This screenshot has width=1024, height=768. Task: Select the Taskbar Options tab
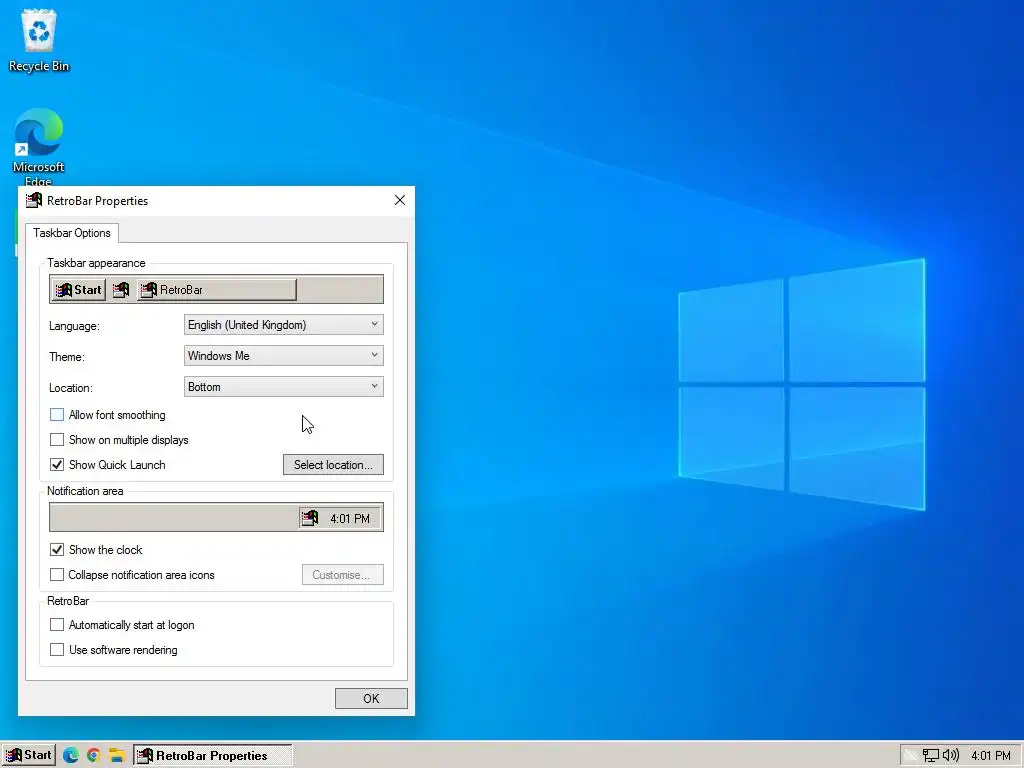tap(72, 233)
